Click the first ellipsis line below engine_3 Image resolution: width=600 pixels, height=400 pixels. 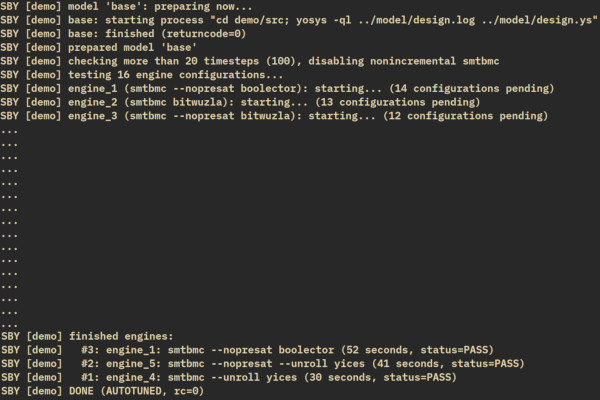[9, 131]
